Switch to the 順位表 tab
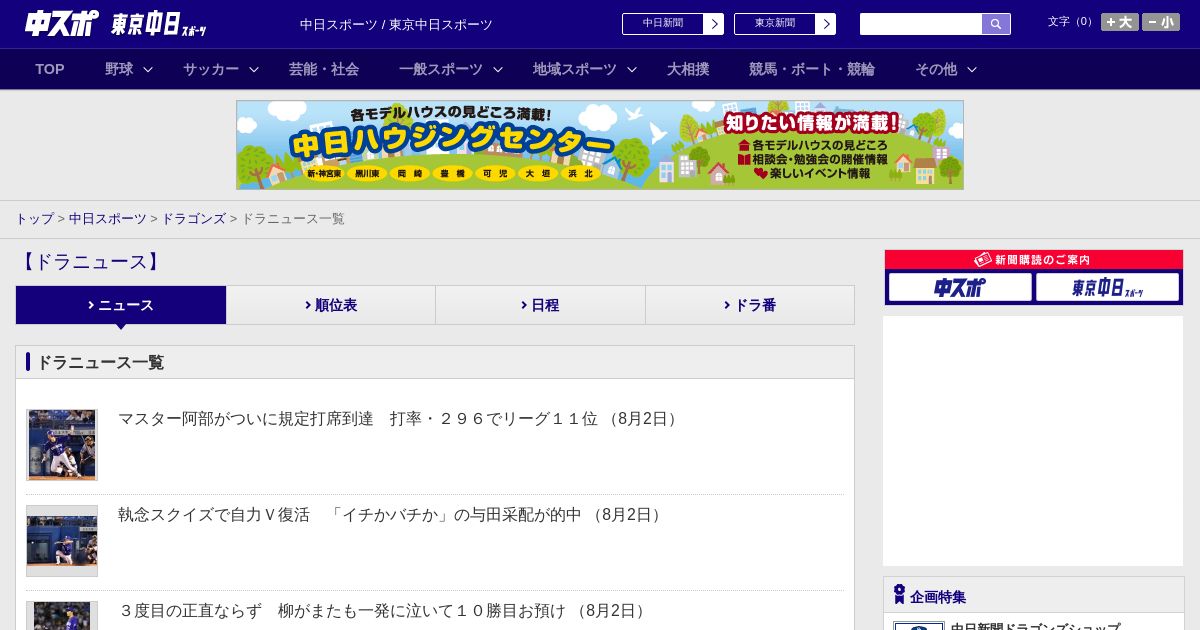The height and width of the screenshot is (630, 1200). (x=331, y=305)
